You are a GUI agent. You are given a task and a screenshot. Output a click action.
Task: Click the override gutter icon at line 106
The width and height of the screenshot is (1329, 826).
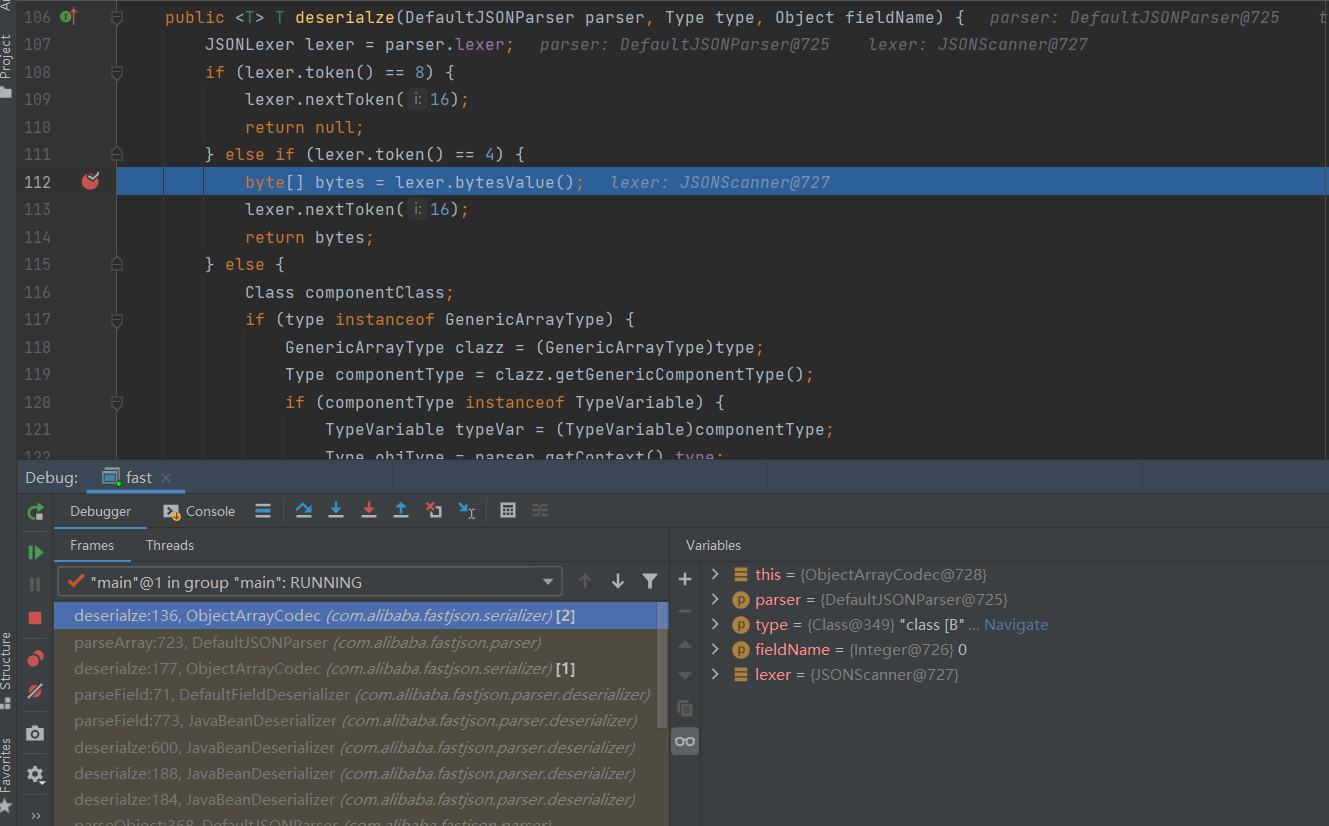(69, 17)
